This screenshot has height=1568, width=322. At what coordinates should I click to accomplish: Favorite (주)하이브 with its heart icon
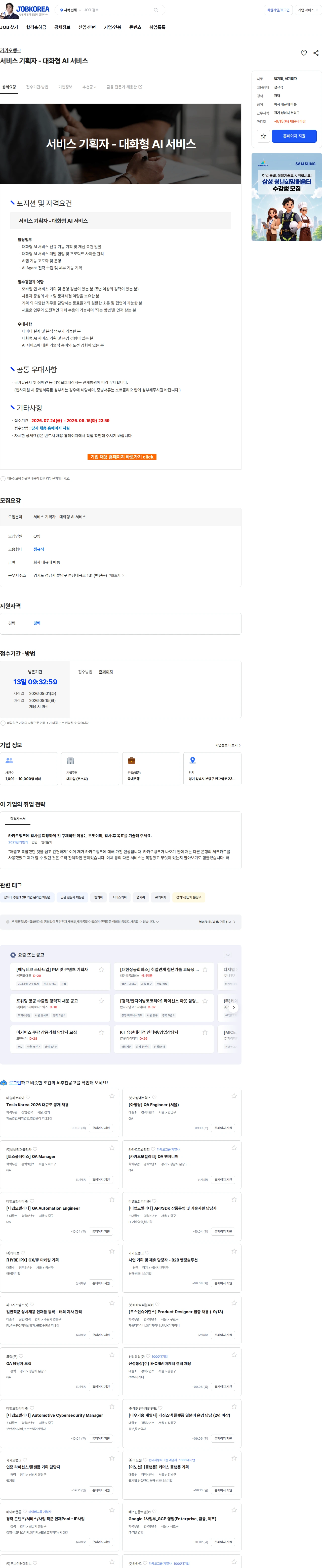pos(23,1253)
